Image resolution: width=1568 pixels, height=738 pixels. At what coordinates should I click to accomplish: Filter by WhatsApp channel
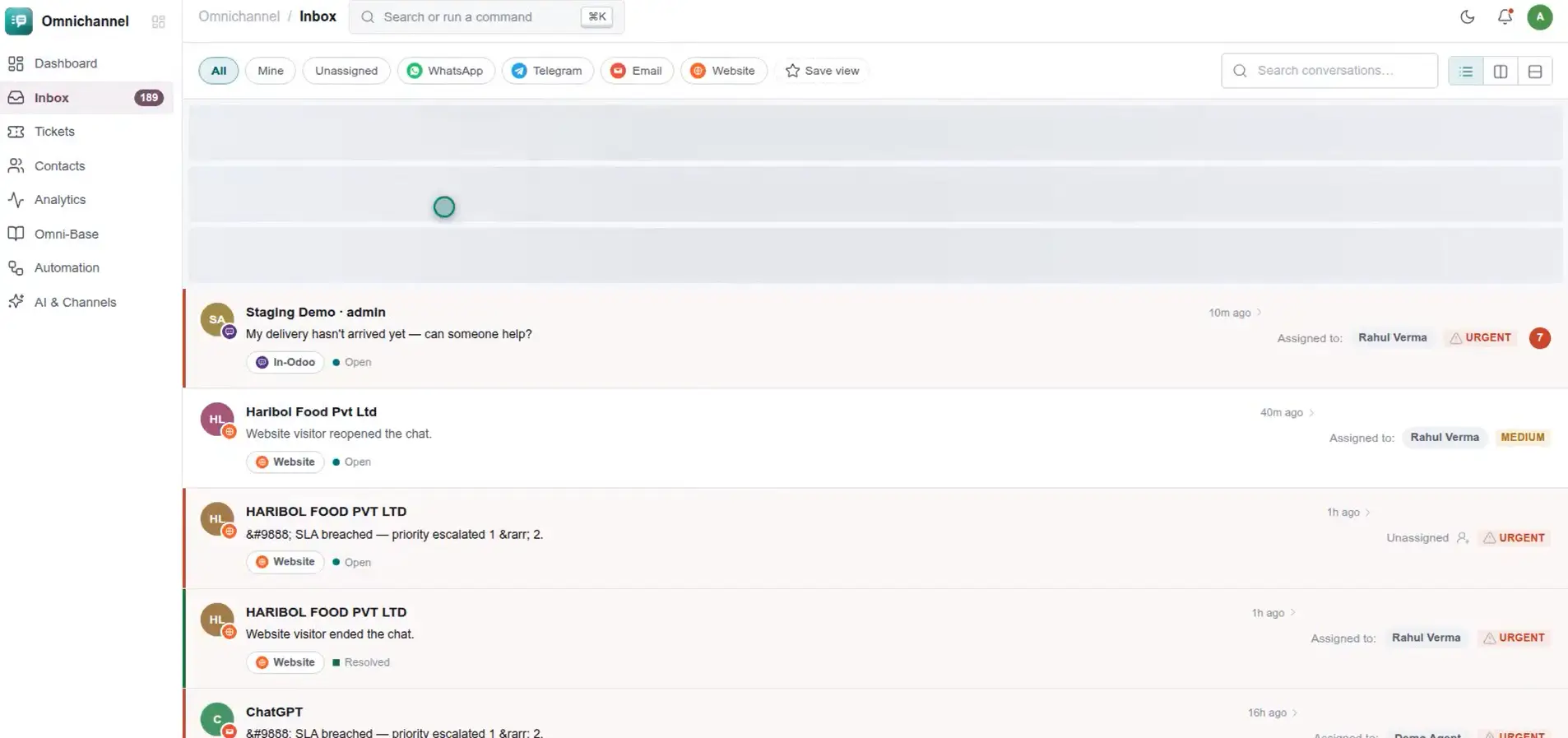click(446, 71)
